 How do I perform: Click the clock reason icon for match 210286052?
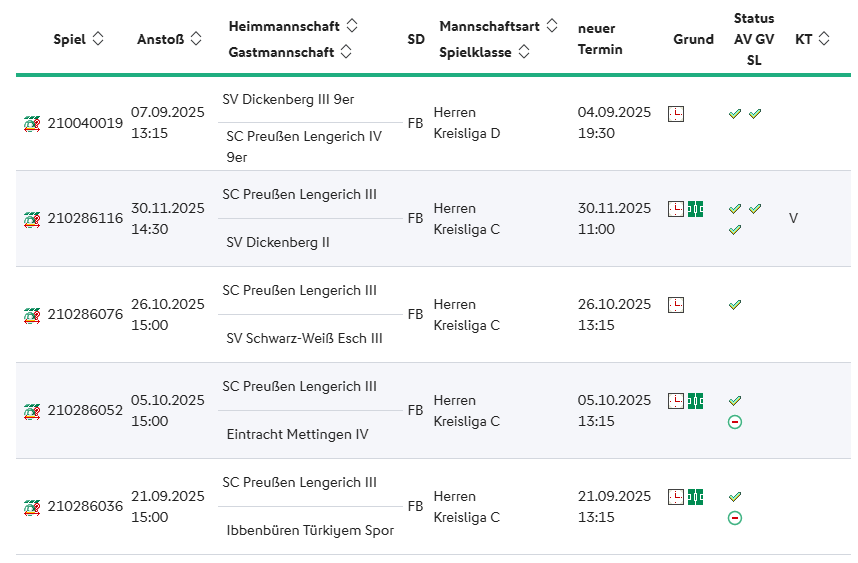point(676,401)
